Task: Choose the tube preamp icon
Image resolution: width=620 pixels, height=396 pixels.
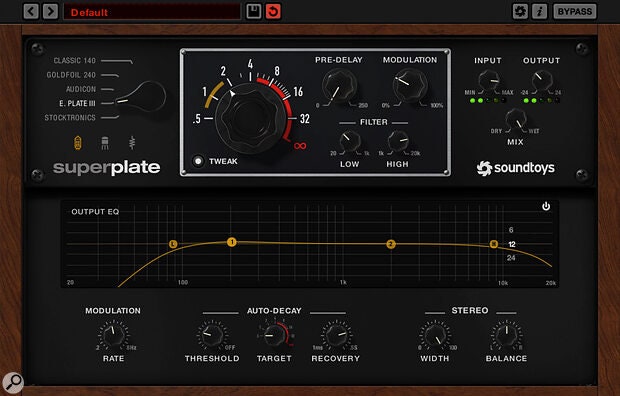Action: 78,143
